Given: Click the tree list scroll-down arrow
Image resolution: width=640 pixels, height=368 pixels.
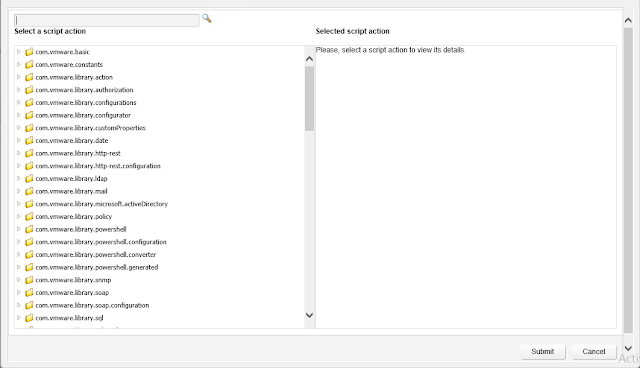Looking at the screenshot, I should (x=309, y=315).
